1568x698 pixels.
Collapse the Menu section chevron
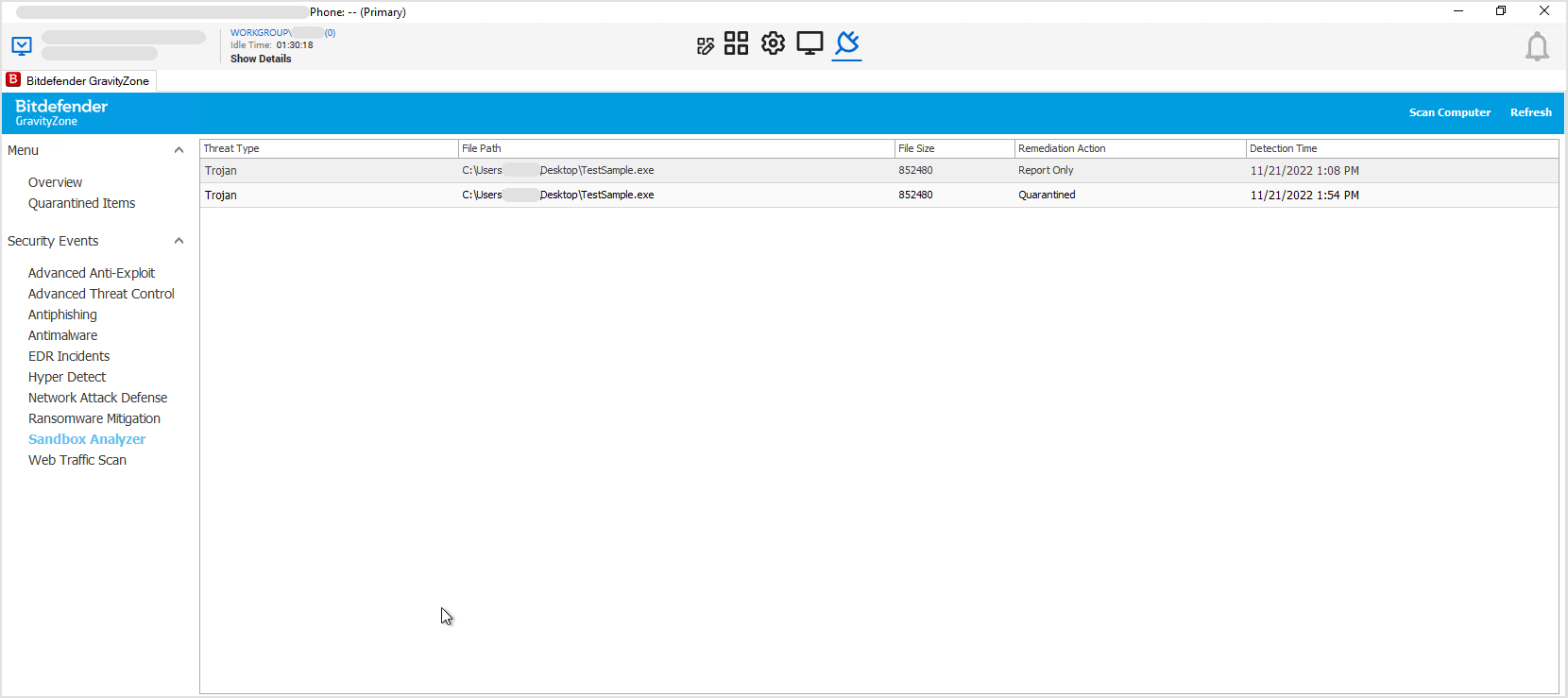click(179, 150)
